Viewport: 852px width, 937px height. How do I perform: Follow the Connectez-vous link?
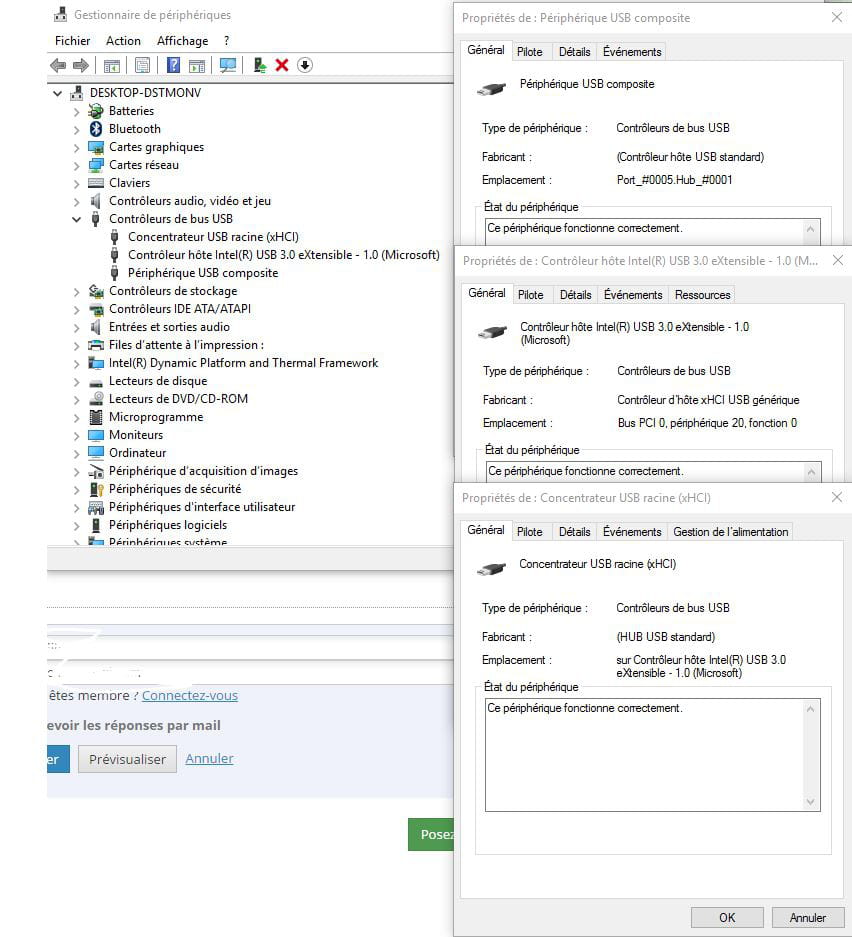point(189,695)
